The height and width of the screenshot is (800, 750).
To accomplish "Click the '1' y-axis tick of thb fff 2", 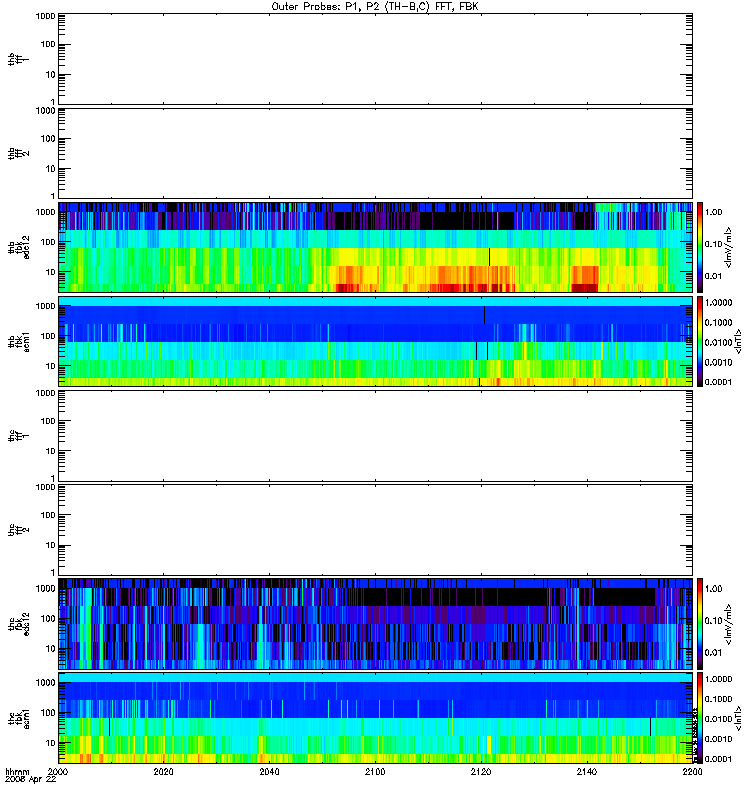I will [53, 196].
